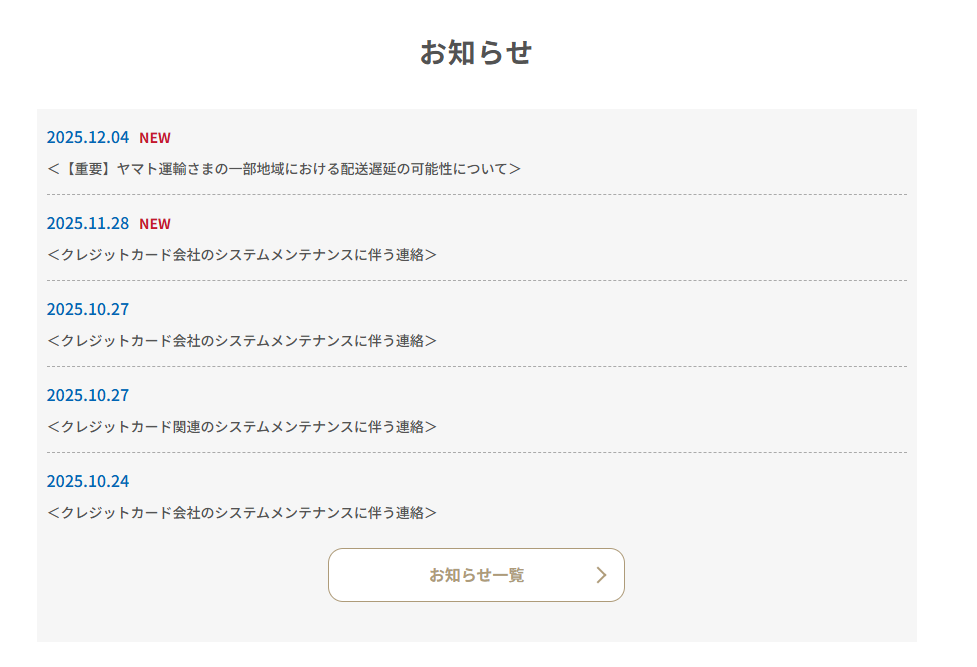Click the NEW badge beside 2025.12.04

[x=155, y=138]
